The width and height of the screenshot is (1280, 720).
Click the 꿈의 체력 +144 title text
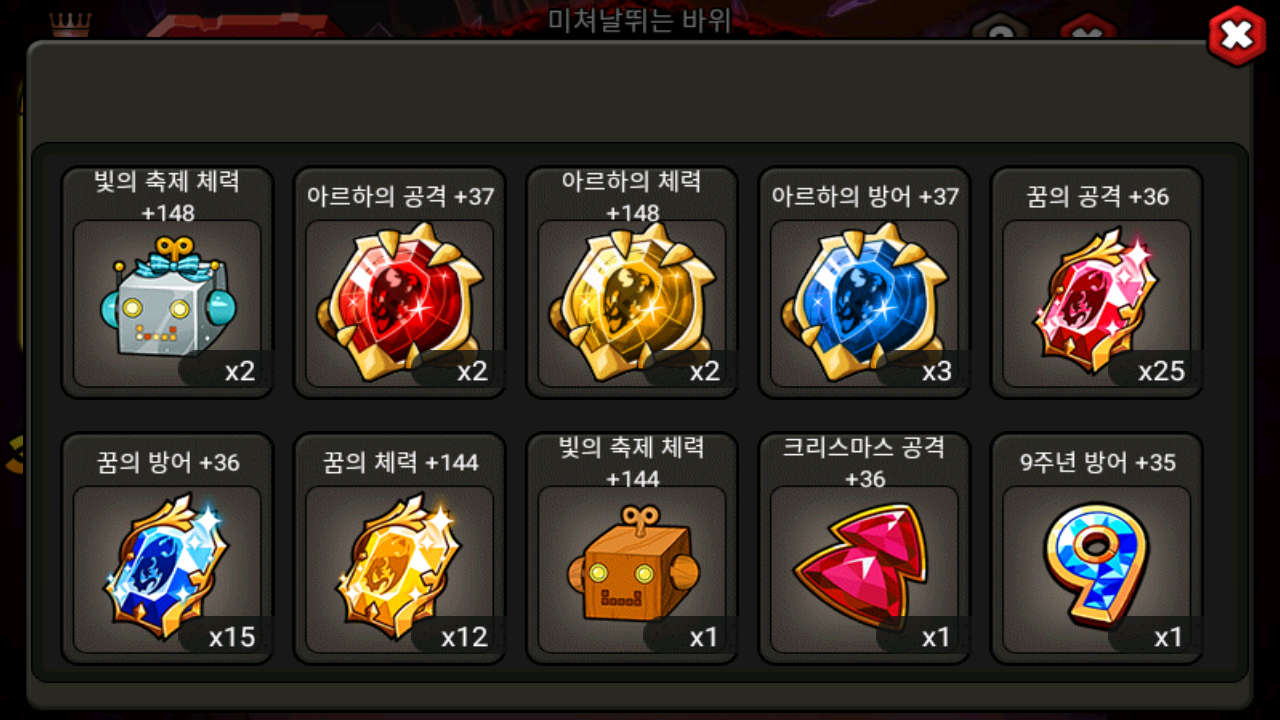[x=400, y=462]
